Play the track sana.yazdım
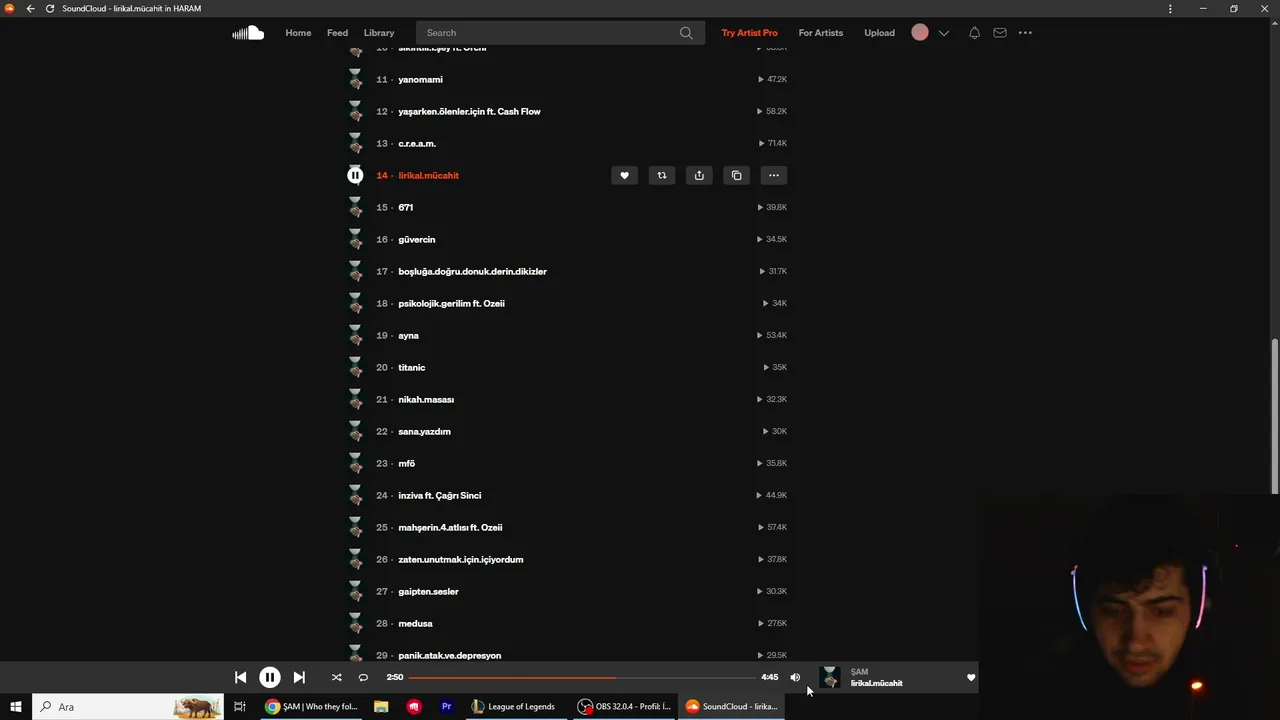 click(424, 431)
